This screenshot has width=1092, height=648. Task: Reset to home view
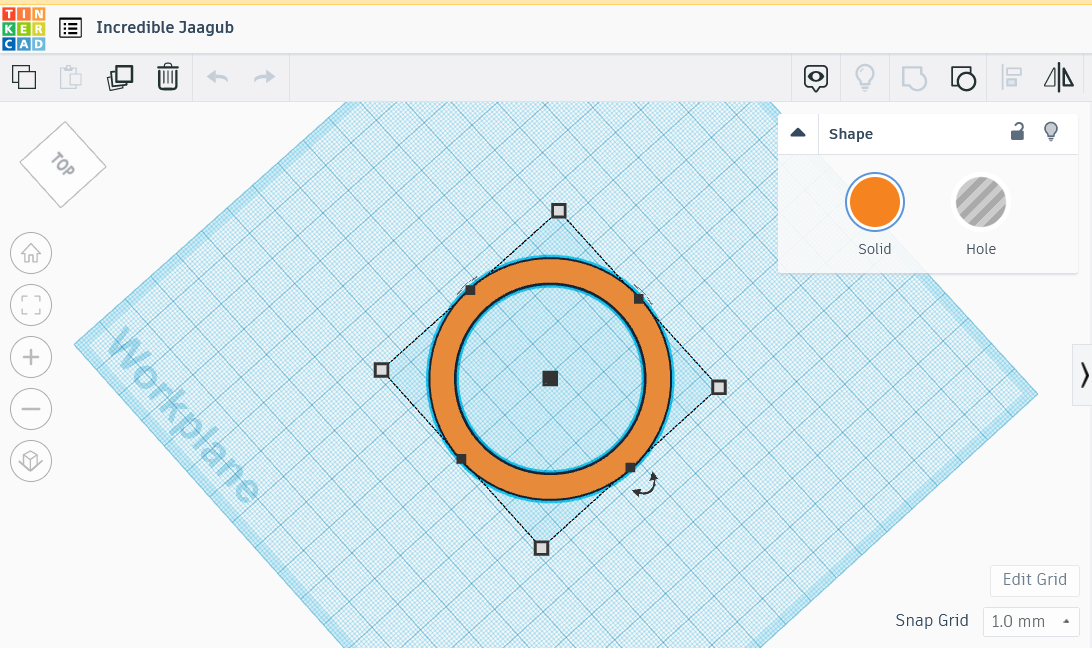[x=31, y=253]
